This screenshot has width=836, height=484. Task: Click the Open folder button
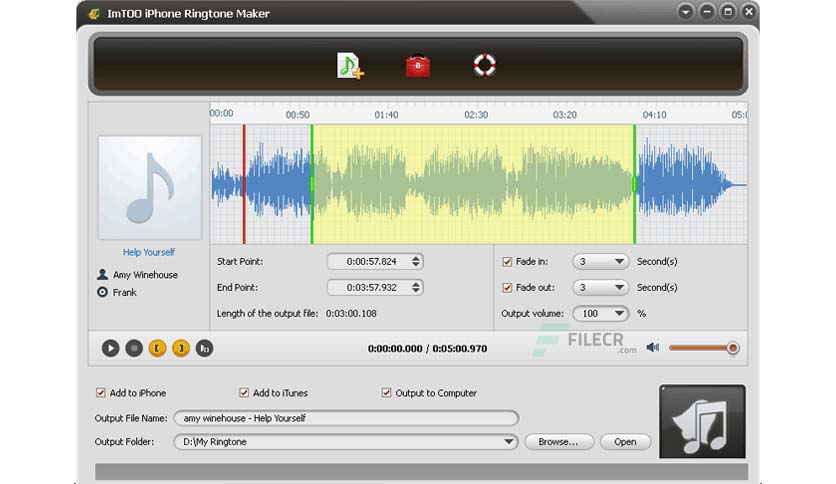point(625,442)
